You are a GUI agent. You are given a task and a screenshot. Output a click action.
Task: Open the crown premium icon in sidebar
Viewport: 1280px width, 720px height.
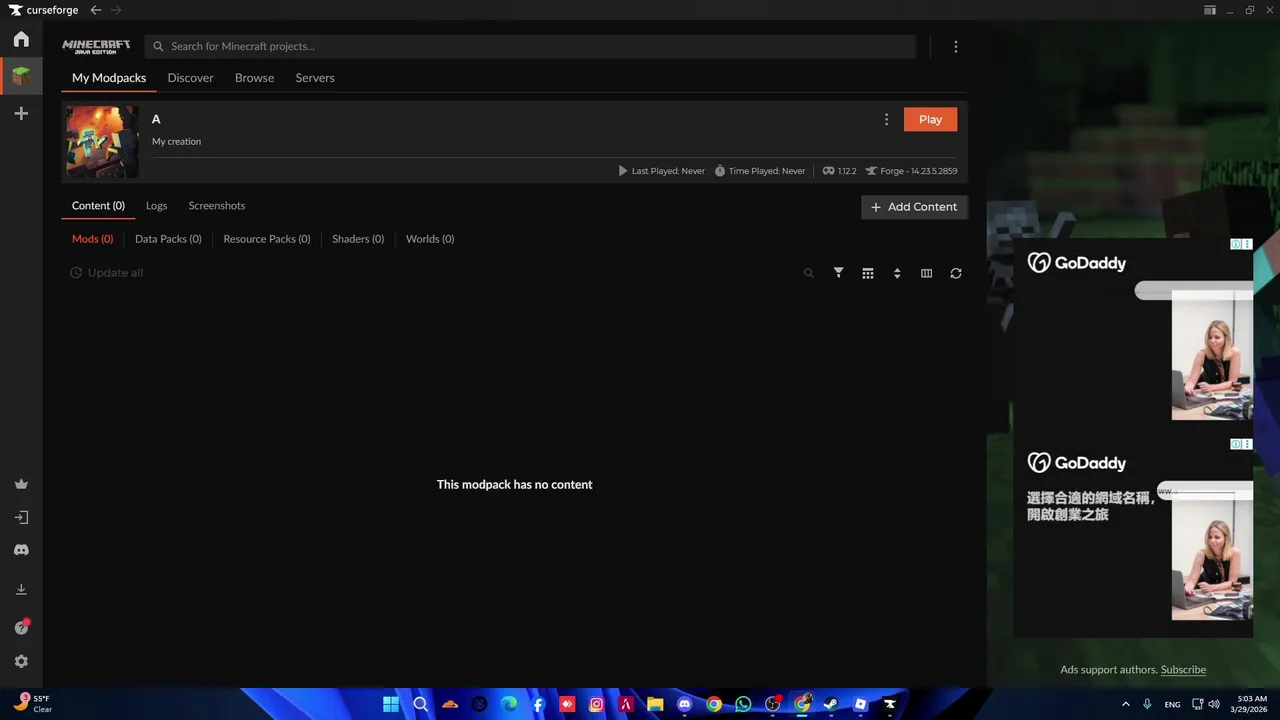[21, 484]
